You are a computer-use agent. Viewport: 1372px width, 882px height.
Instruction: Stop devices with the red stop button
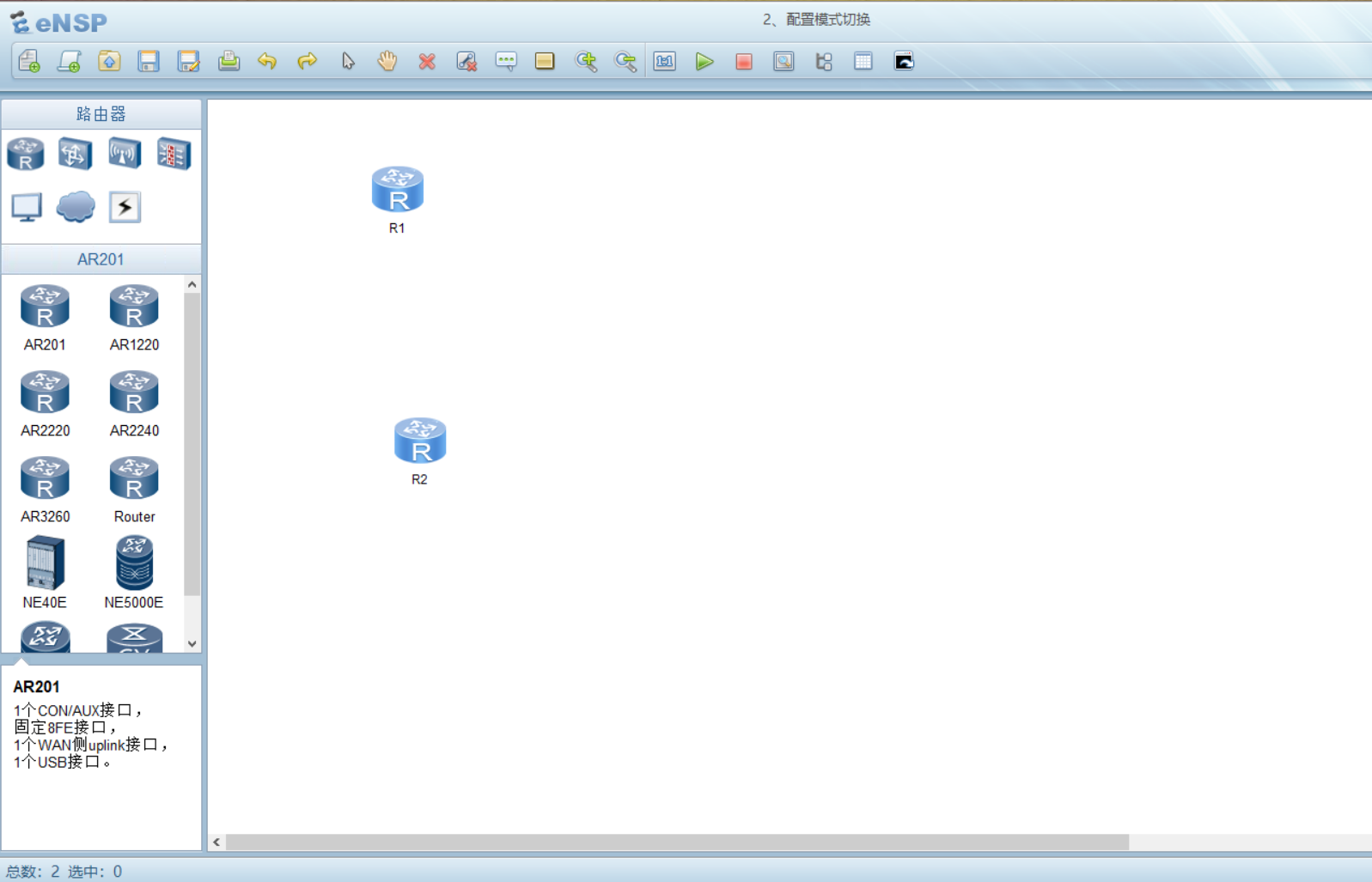pos(744,61)
